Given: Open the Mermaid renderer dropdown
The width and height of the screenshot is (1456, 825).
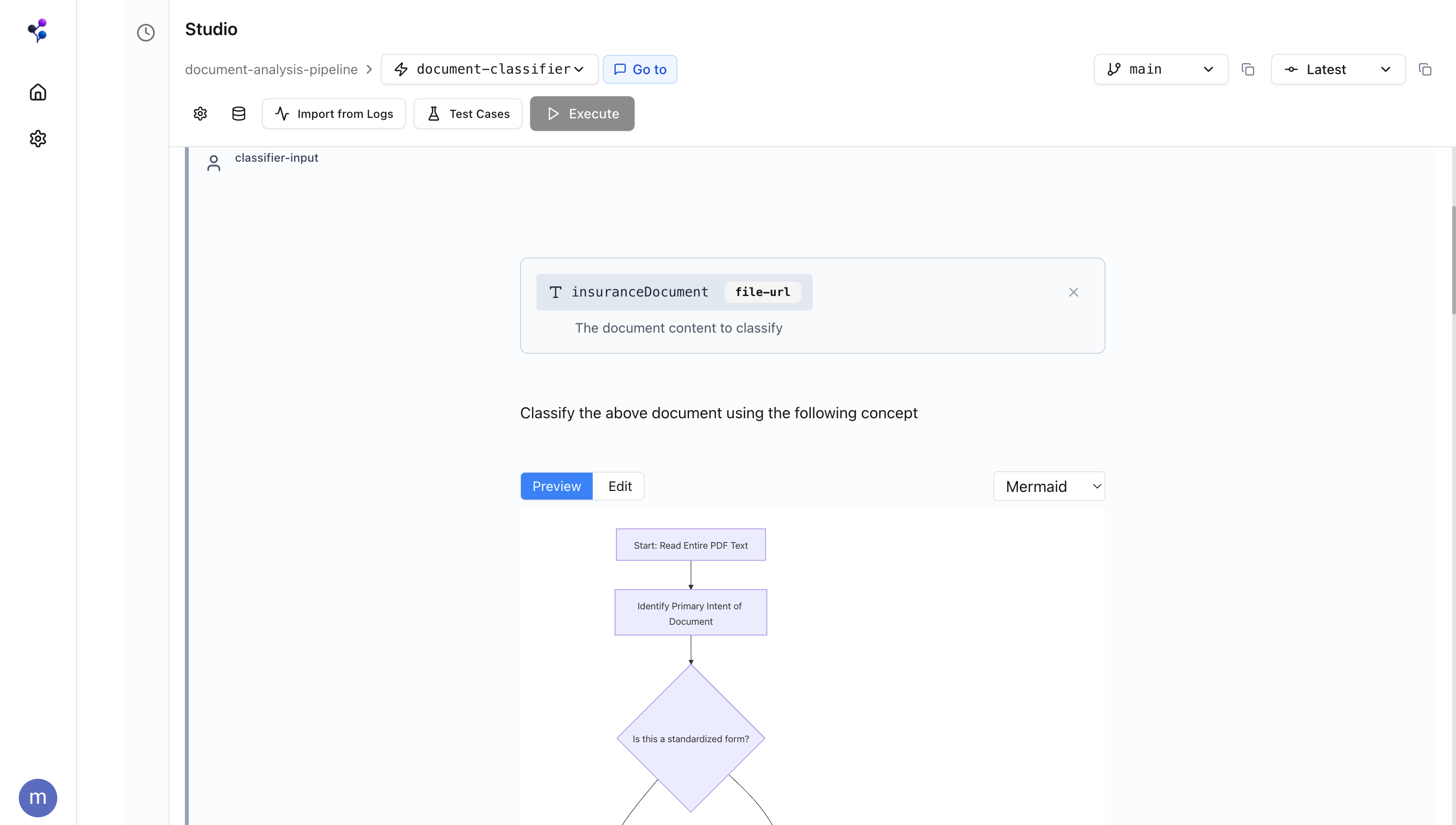Looking at the screenshot, I should click(1048, 486).
